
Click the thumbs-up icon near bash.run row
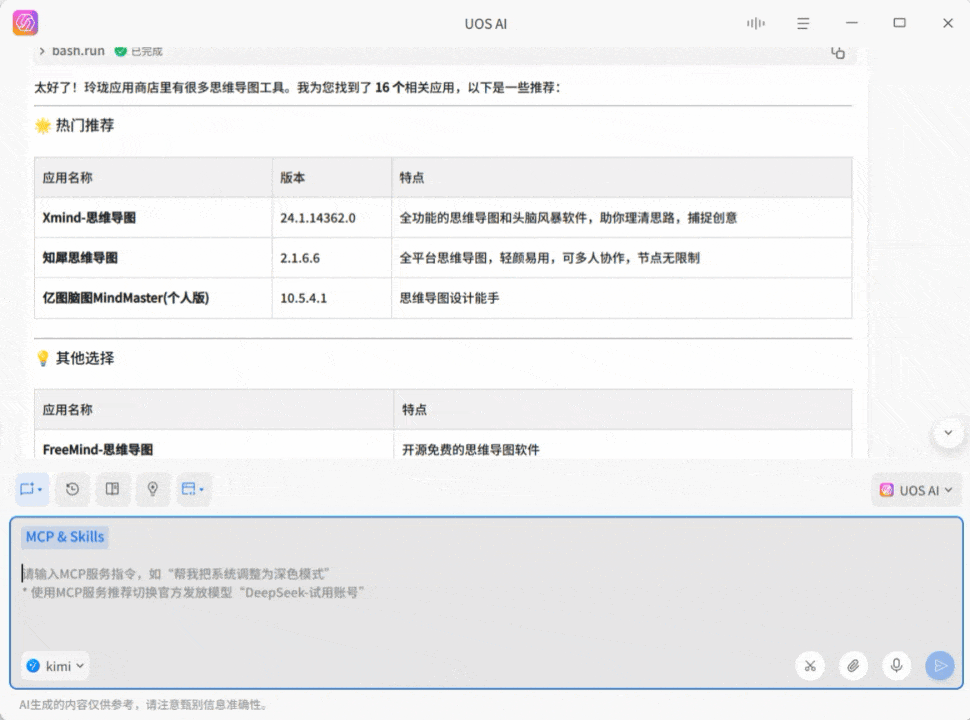tap(838, 52)
